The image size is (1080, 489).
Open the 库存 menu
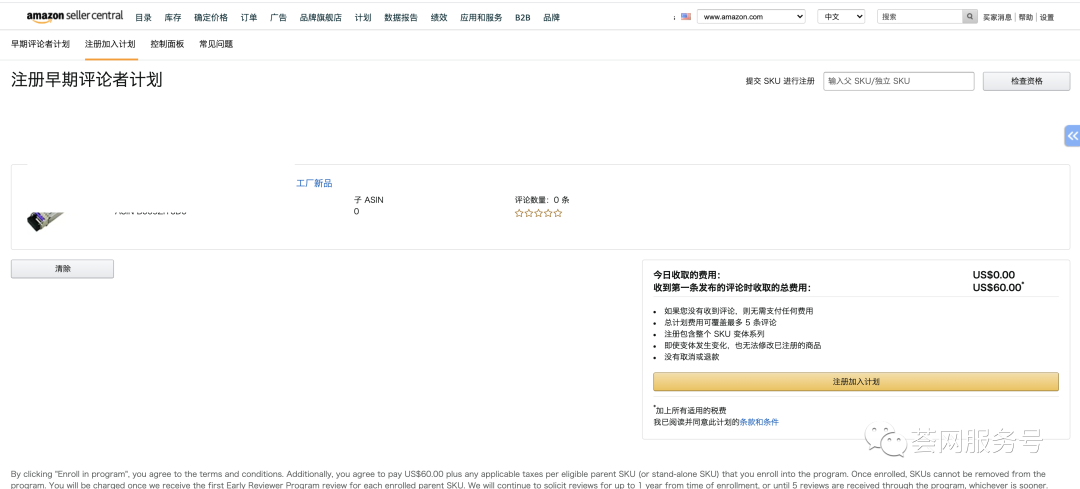click(x=173, y=18)
